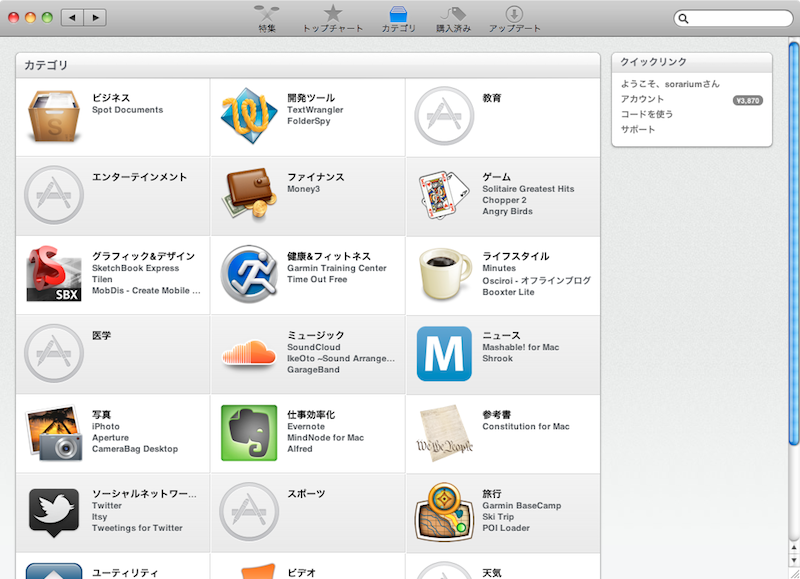Click the 教育 placeholder app icon

[444, 116]
